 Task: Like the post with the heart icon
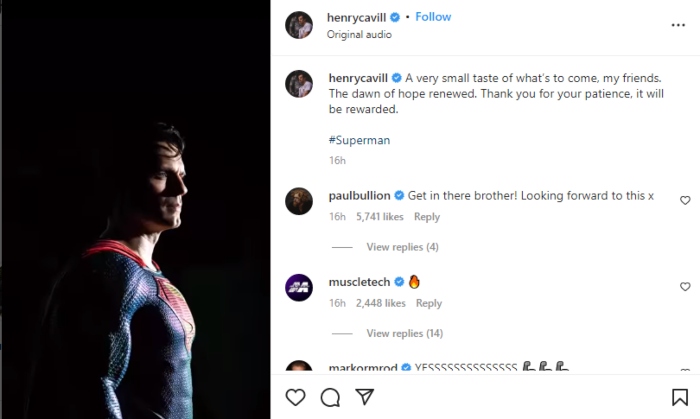[295, 397]
